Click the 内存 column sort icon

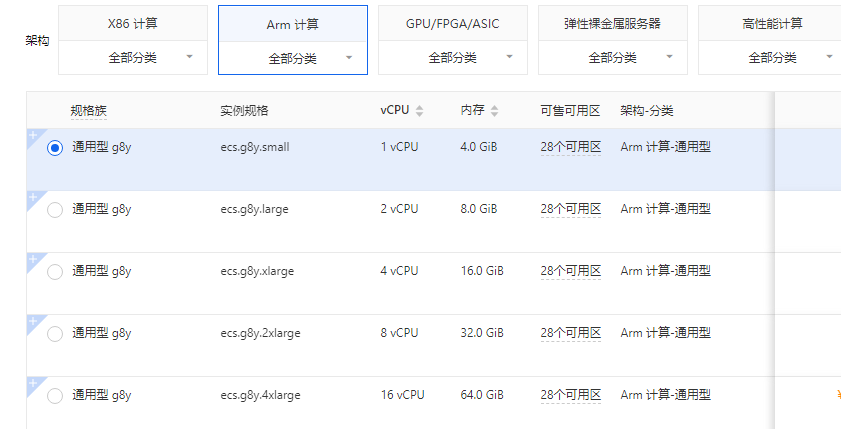(495, 111)
